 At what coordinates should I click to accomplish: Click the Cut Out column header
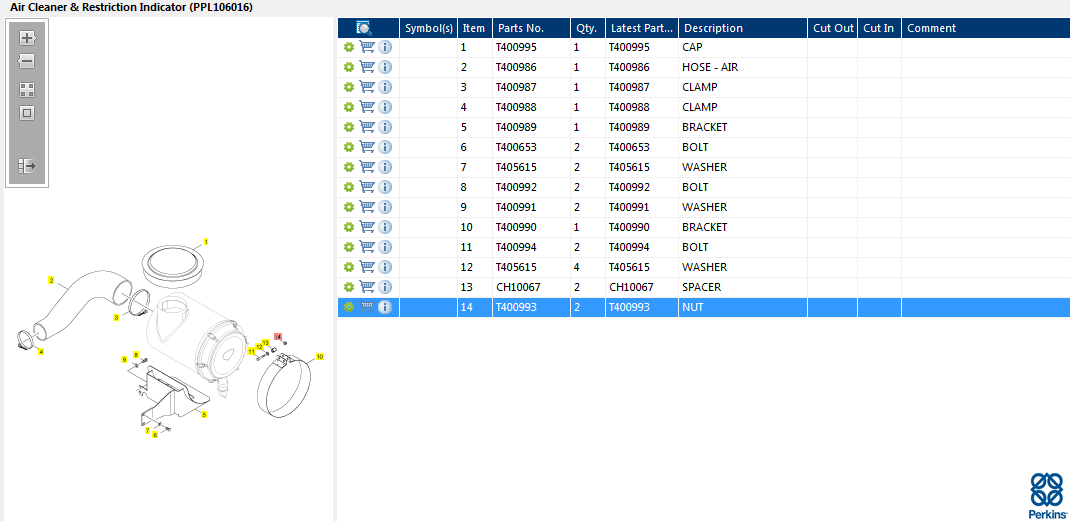point(833,28)
